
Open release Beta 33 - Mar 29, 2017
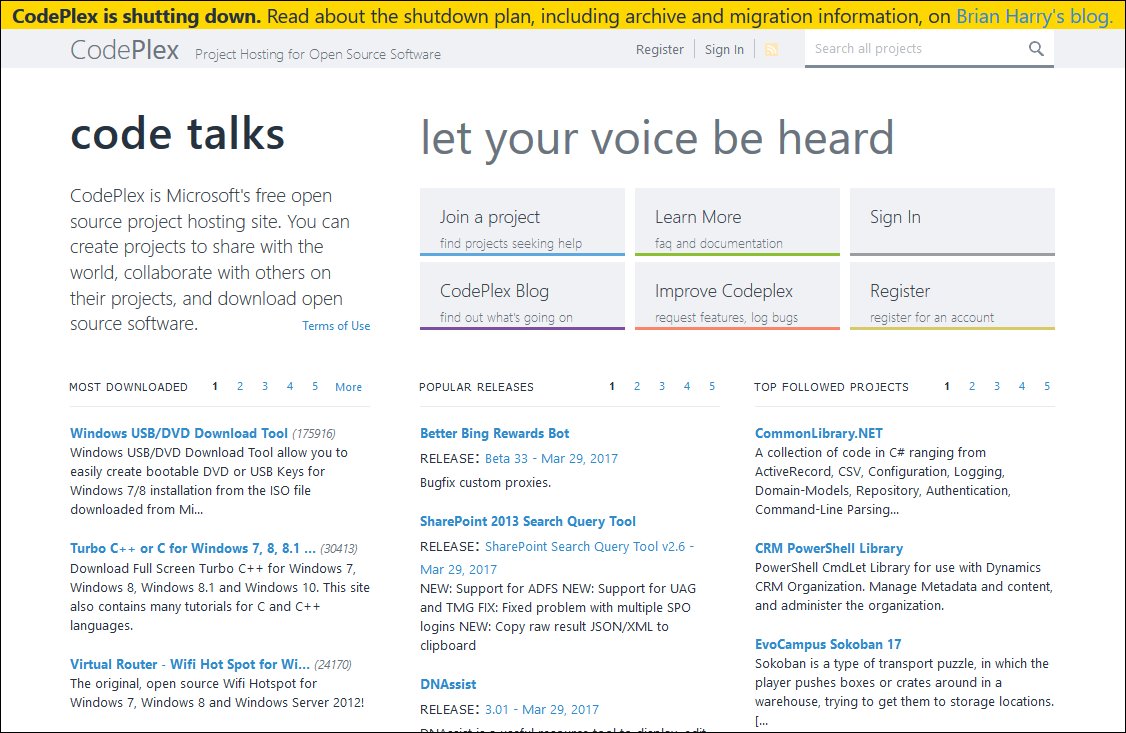(552, 459)
